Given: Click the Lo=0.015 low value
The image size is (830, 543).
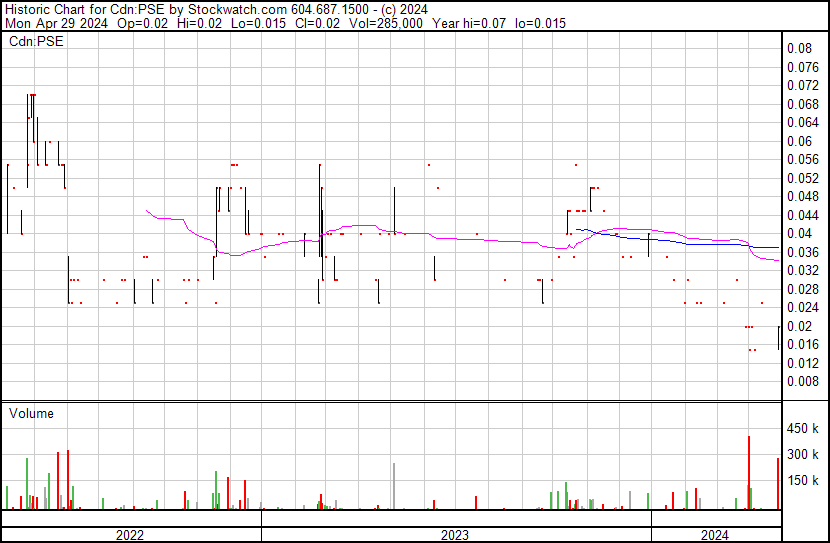Looking at the screenshot, I should 258,23.
